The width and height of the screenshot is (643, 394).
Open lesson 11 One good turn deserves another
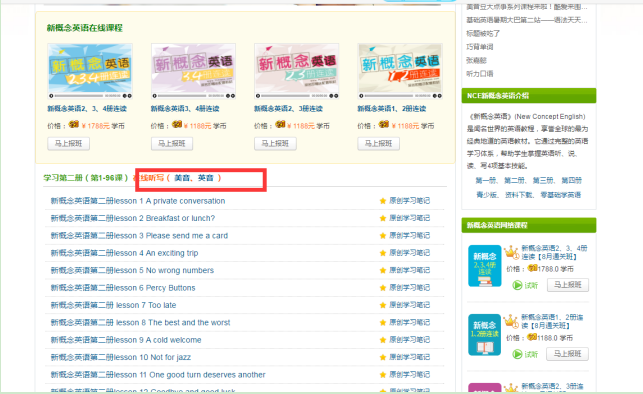pyautogui.click(x=158, y=375)
